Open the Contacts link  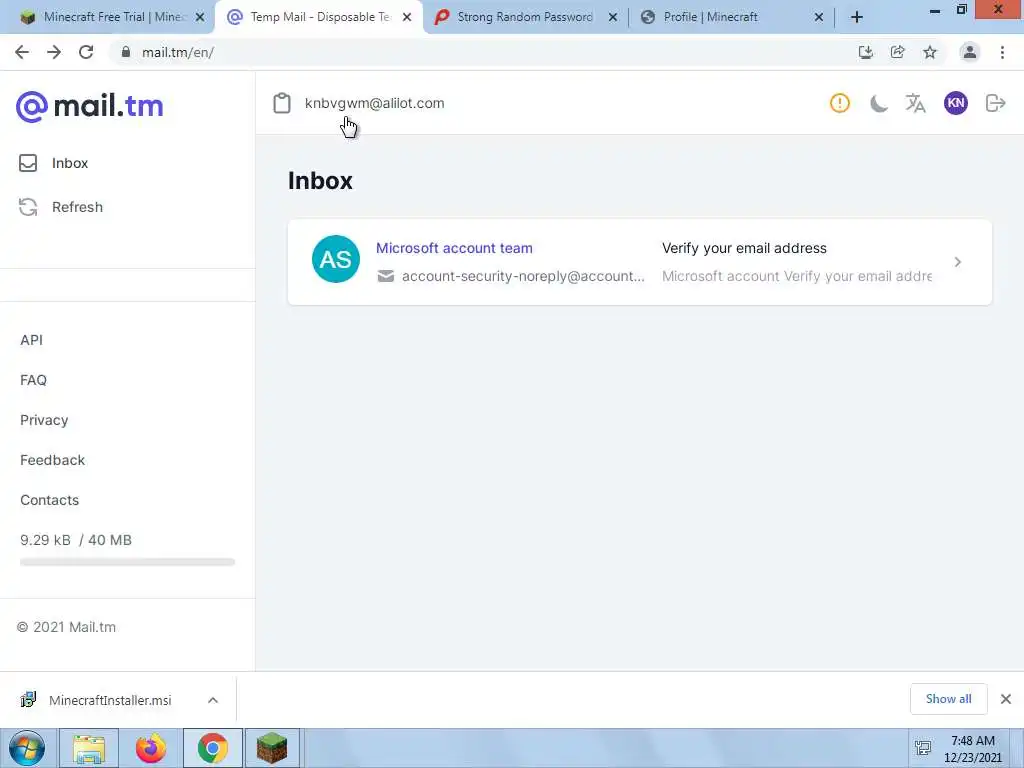50,500
